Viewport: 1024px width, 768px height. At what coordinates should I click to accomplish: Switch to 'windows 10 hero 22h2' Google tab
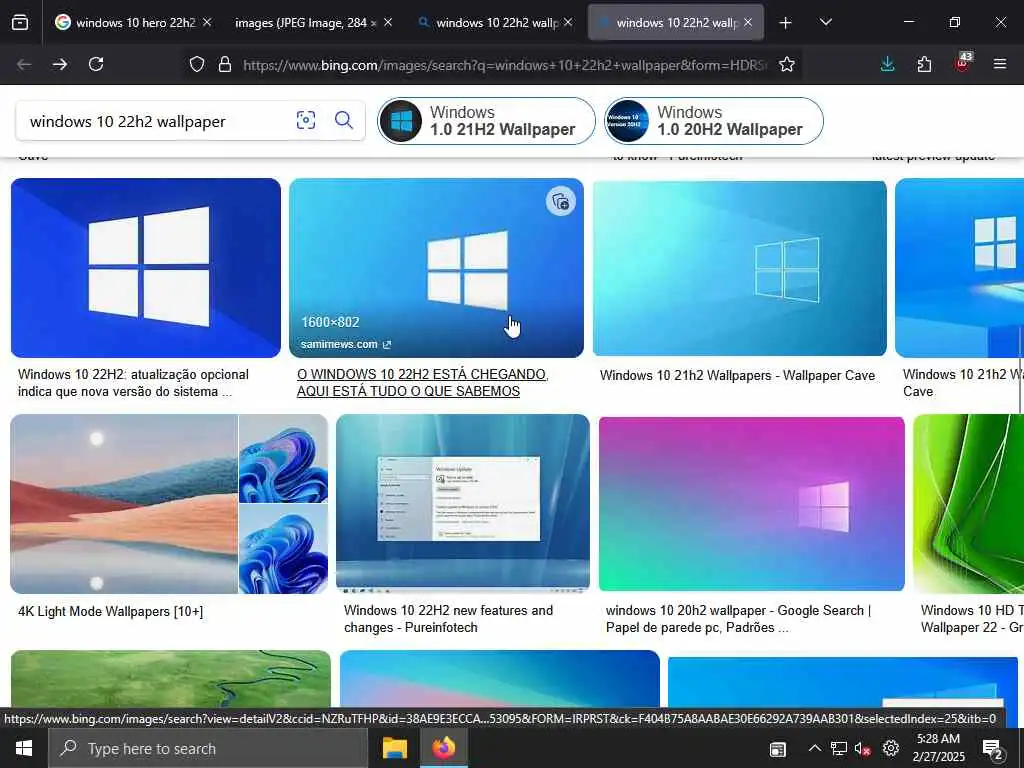[x=134, y=23]
